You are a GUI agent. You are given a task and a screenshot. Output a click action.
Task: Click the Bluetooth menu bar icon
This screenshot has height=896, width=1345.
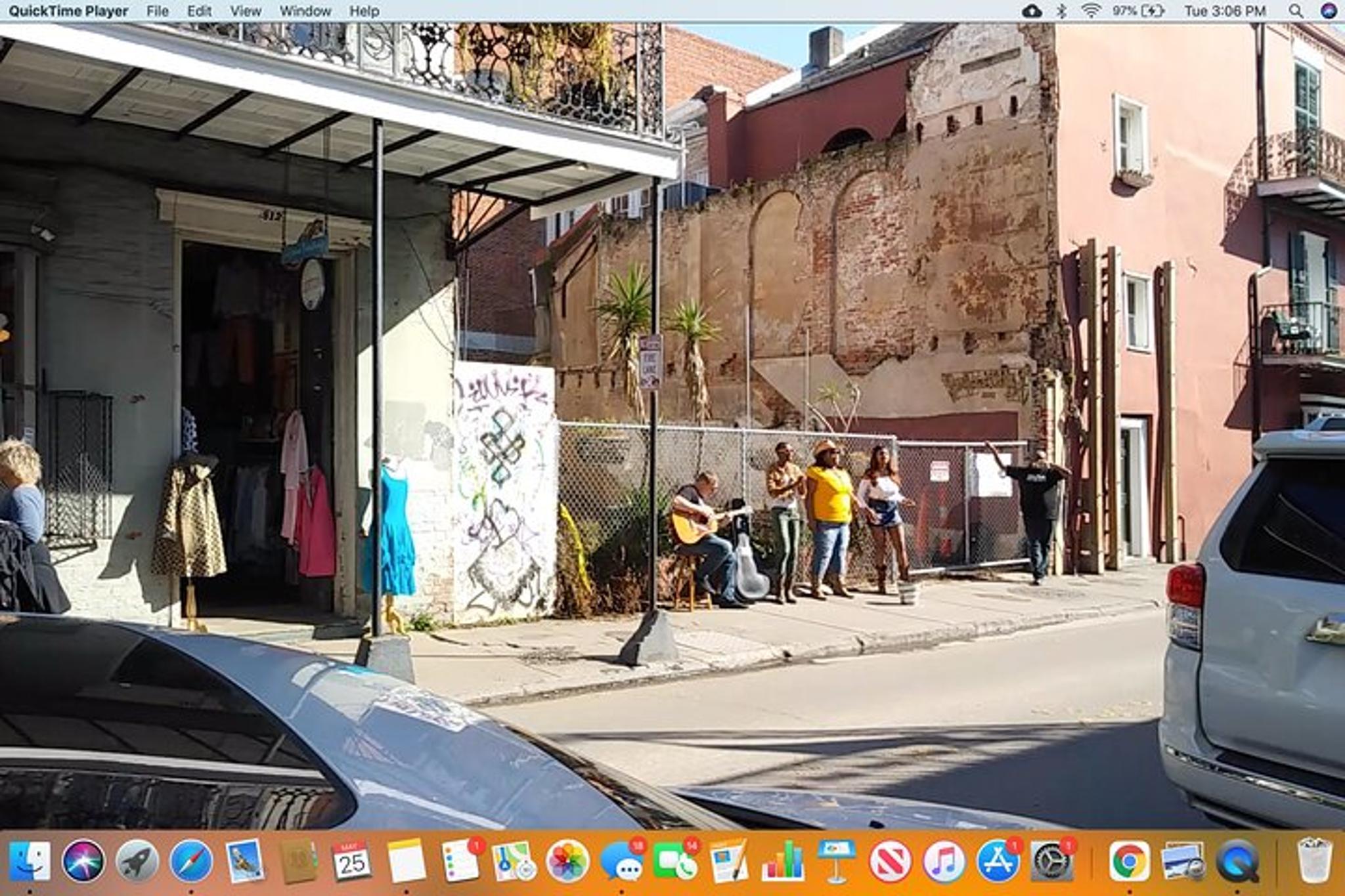1062,11
